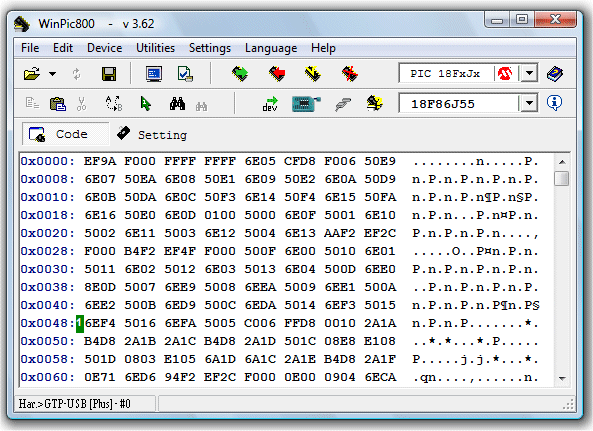Image resolution: width=593 pixels, height=431 pixels.
Task: Click the Microchip logo beside PIC 18FxJx
Action: pos(505,74)
